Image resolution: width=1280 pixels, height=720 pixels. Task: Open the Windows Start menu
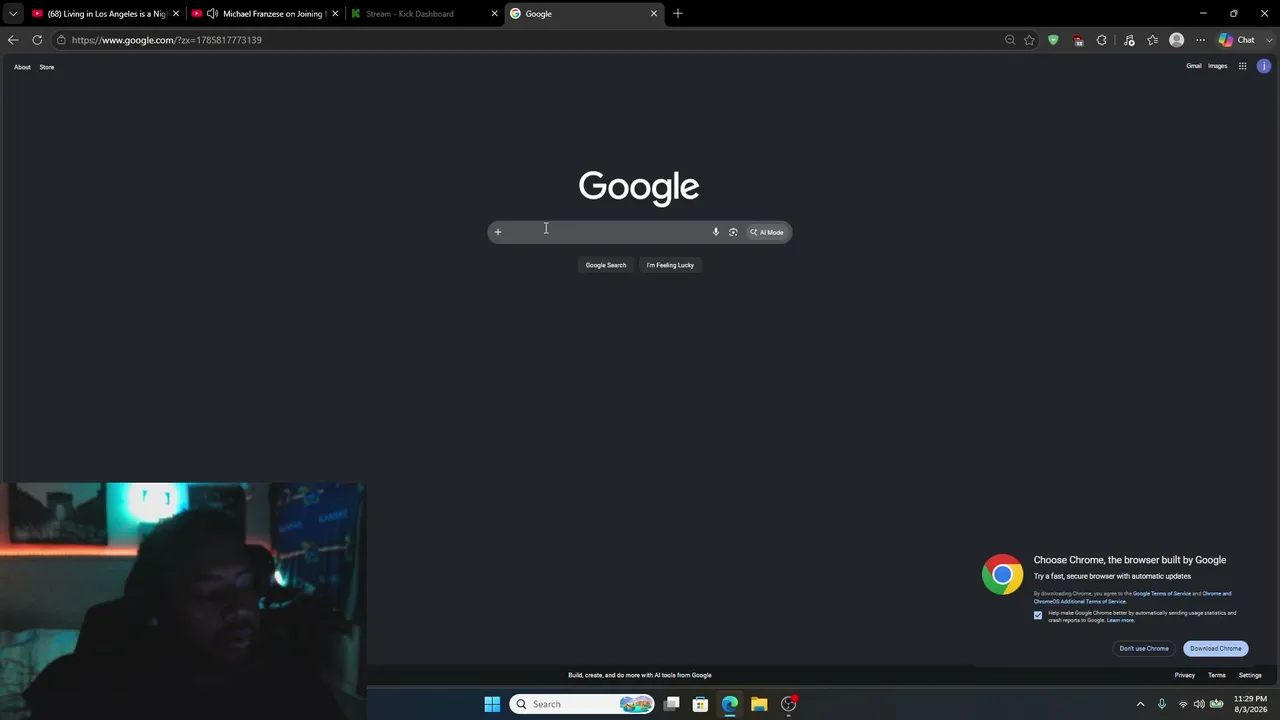click(x=492, y=704)
